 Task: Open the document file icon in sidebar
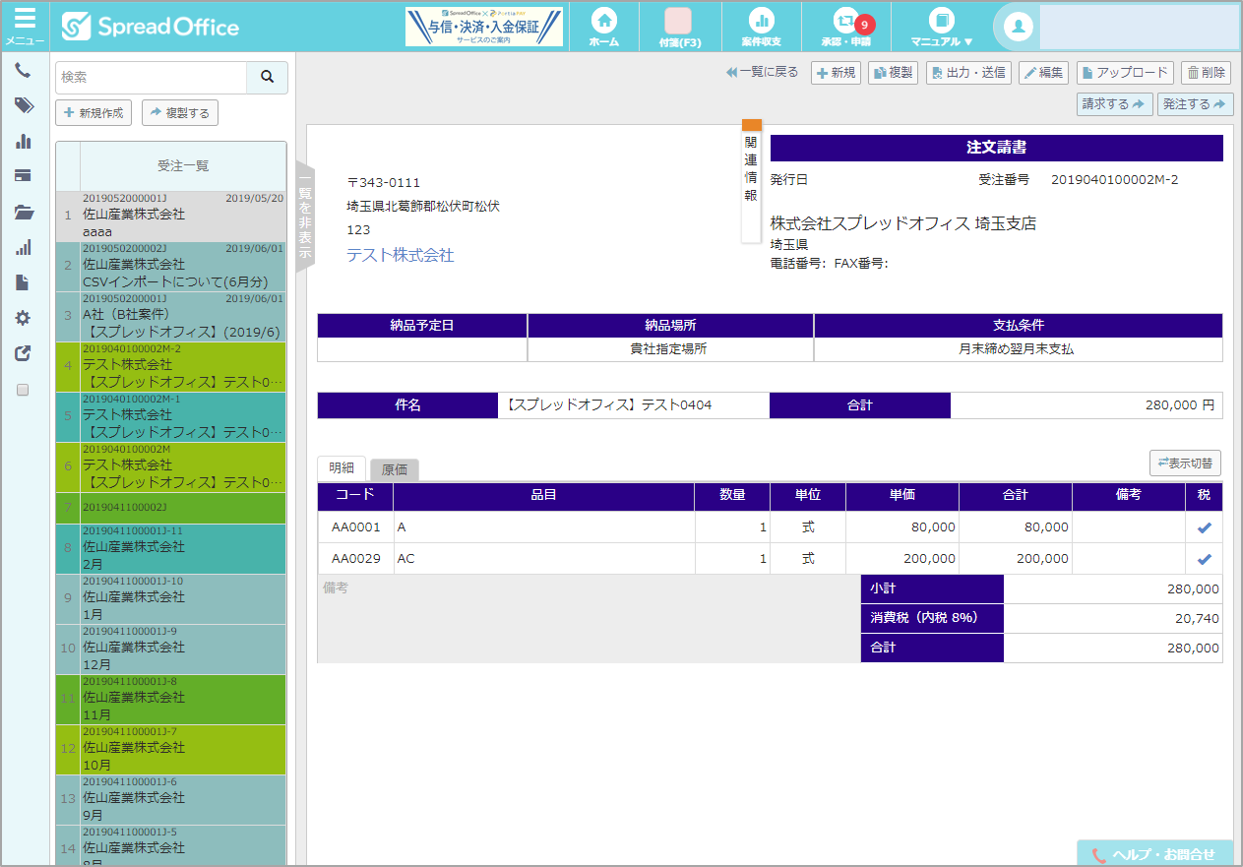pyautogui.click(x=23, y=283)
